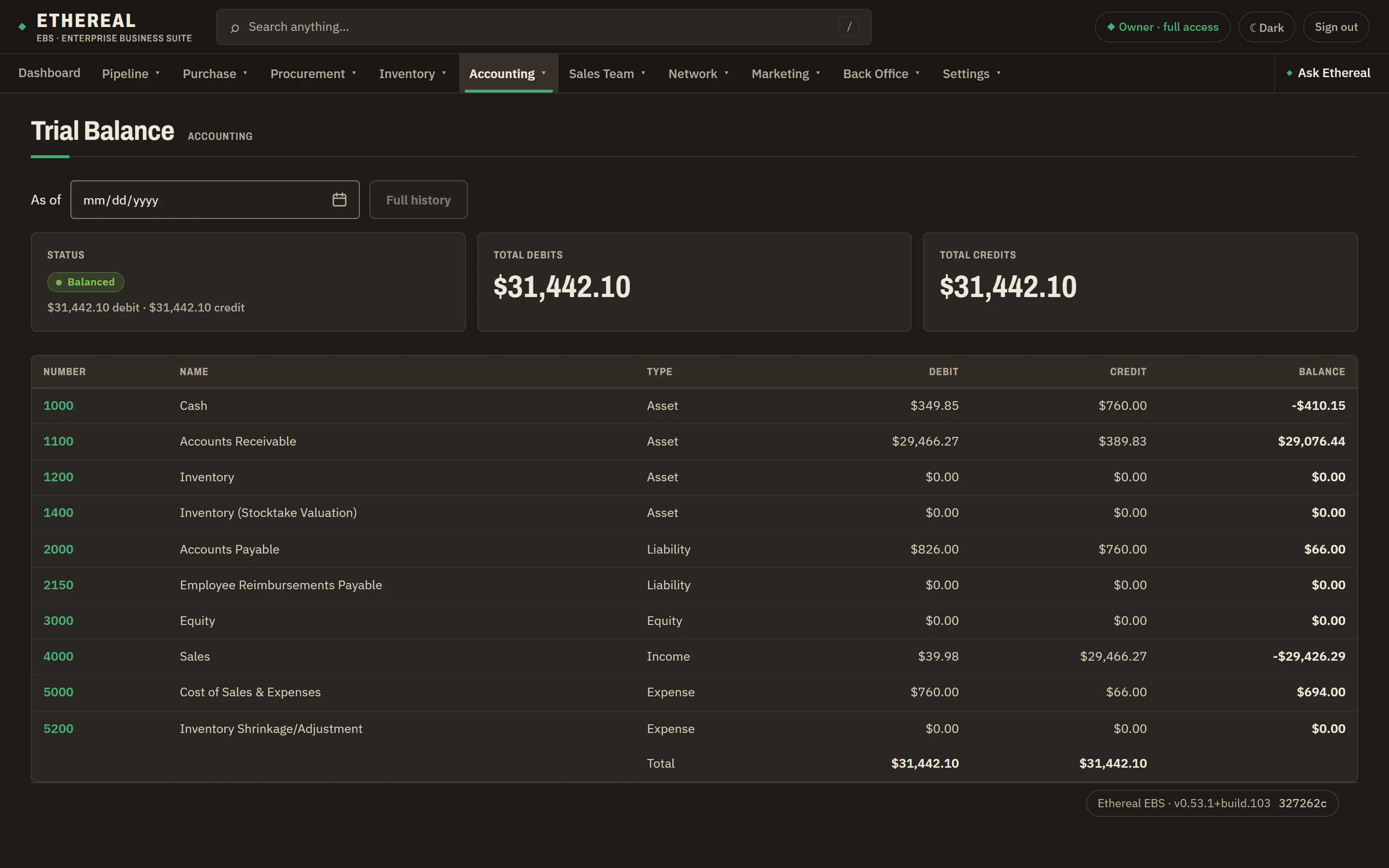Open account number 2150
The image size is (1389, 868).
pyautogui.click(x=58, y=585)
